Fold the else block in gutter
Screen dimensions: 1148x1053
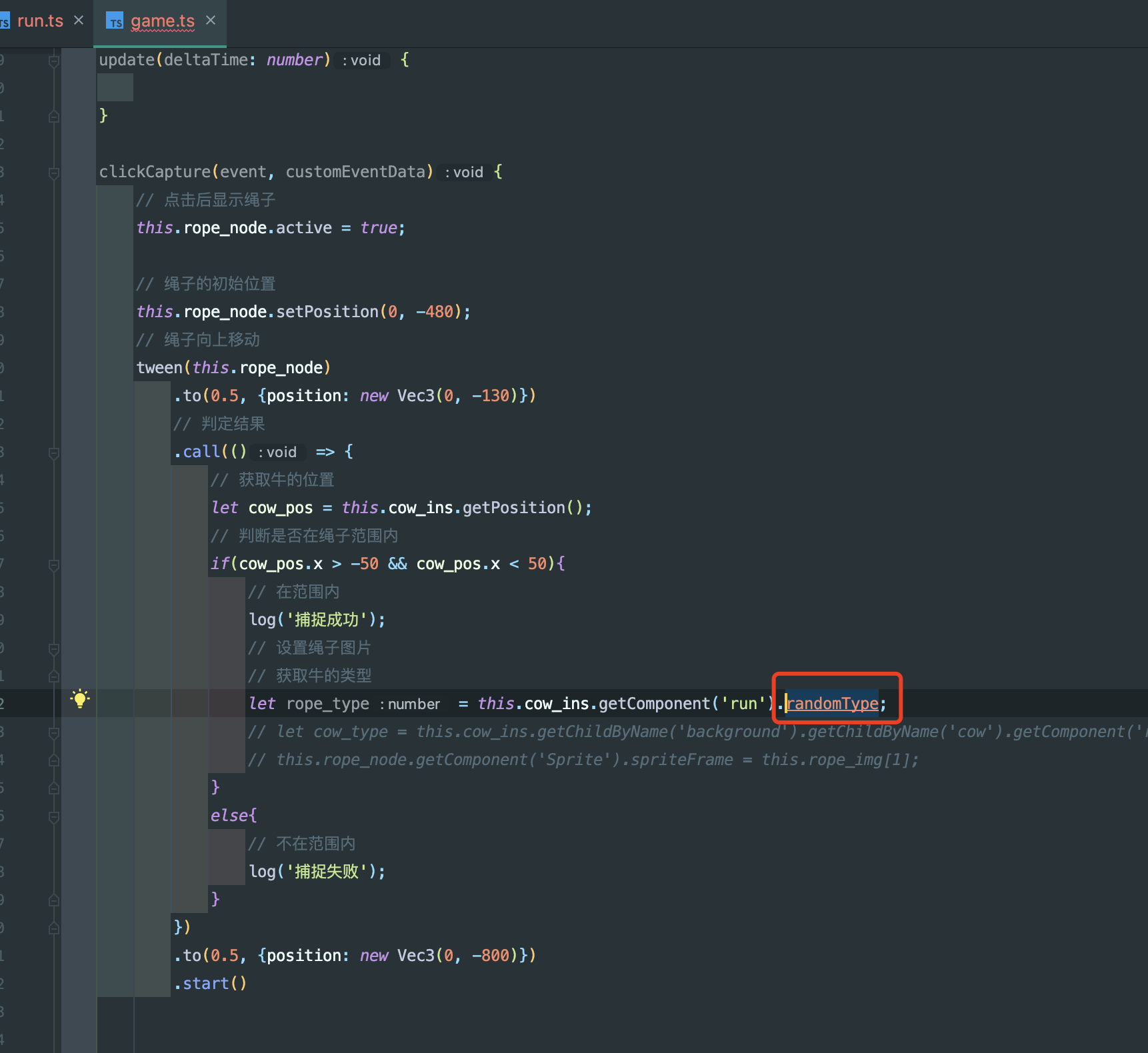(54, 816)
